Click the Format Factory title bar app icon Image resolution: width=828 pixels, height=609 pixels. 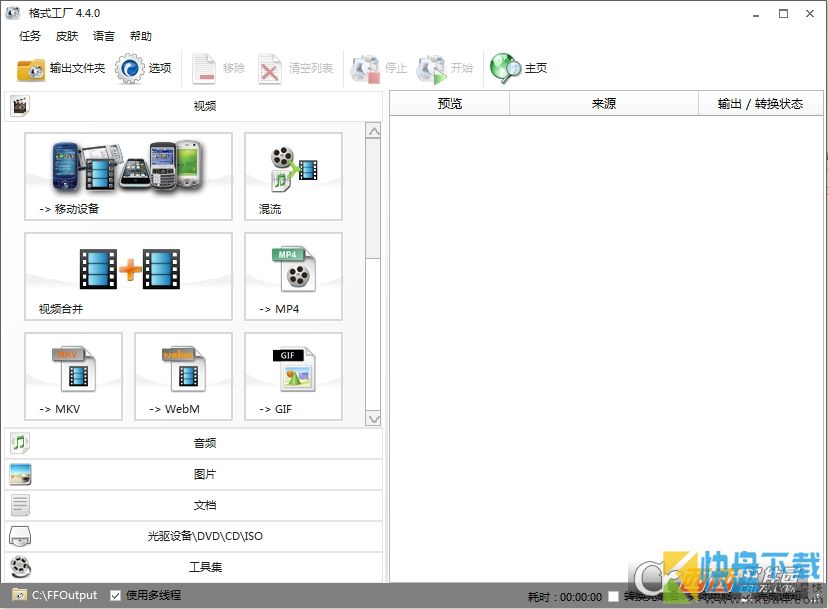pos(13,13)
